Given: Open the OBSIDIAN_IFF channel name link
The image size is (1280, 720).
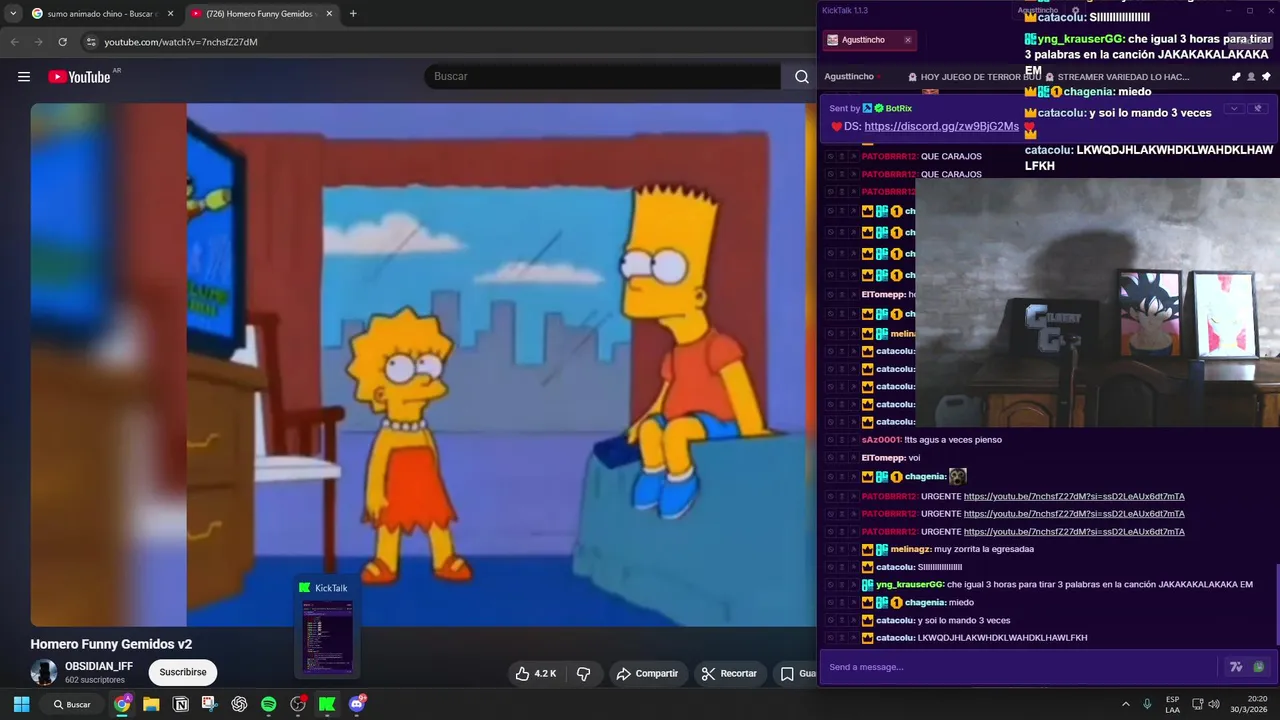Looking at the screenshot, I should (x=99, y=666).
